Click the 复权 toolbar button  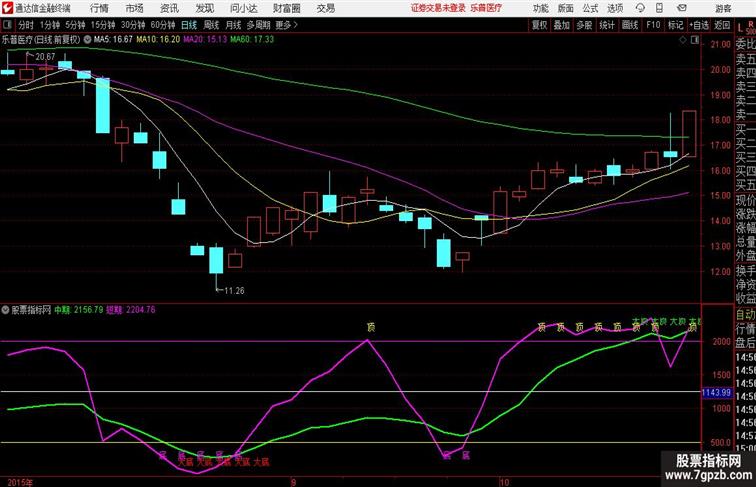(540, 25)
